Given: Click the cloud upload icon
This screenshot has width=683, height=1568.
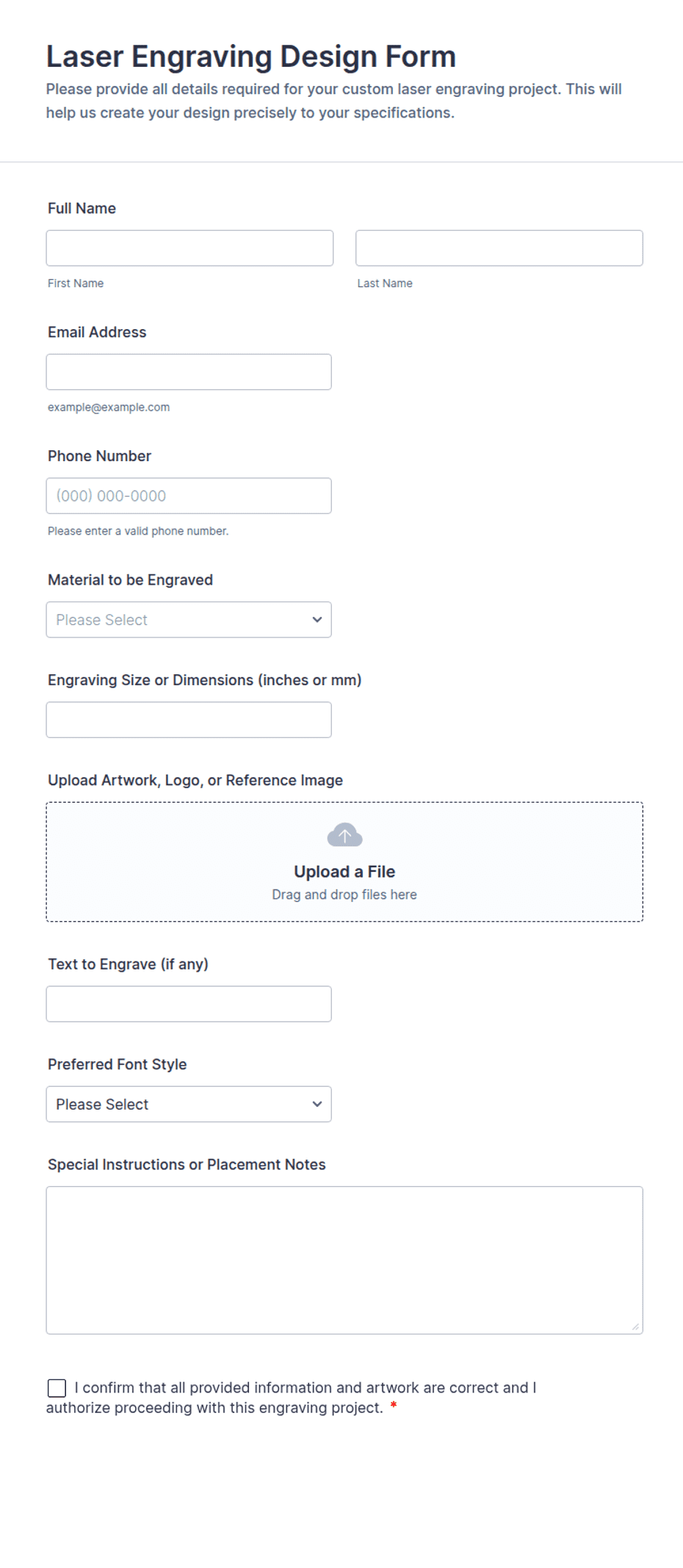Looking at the screenshot, I should (x=344, y=835).
